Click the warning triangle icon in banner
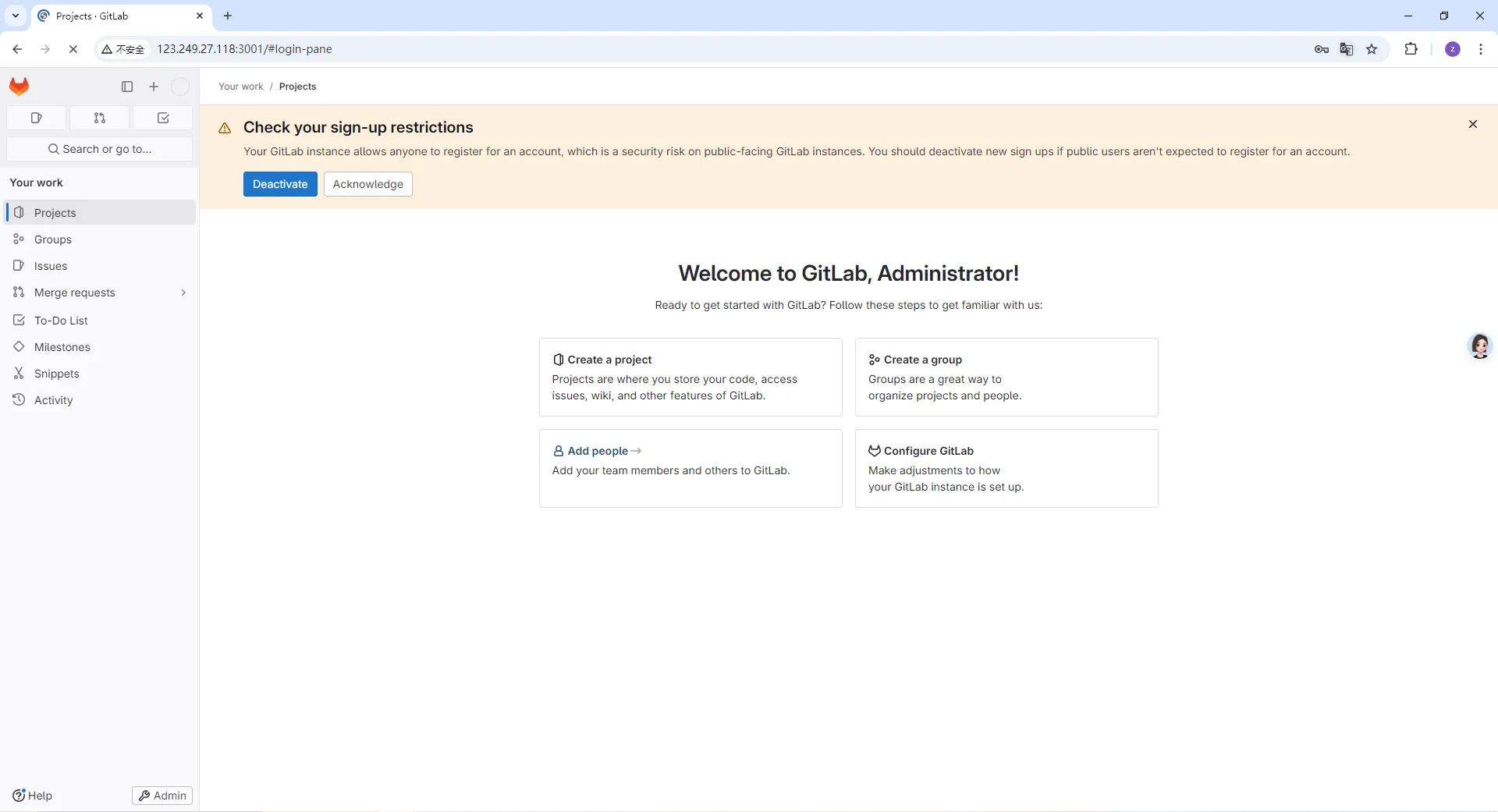Image resolution: width=1498 pixels, height=812 pixels. pos(225,128)
